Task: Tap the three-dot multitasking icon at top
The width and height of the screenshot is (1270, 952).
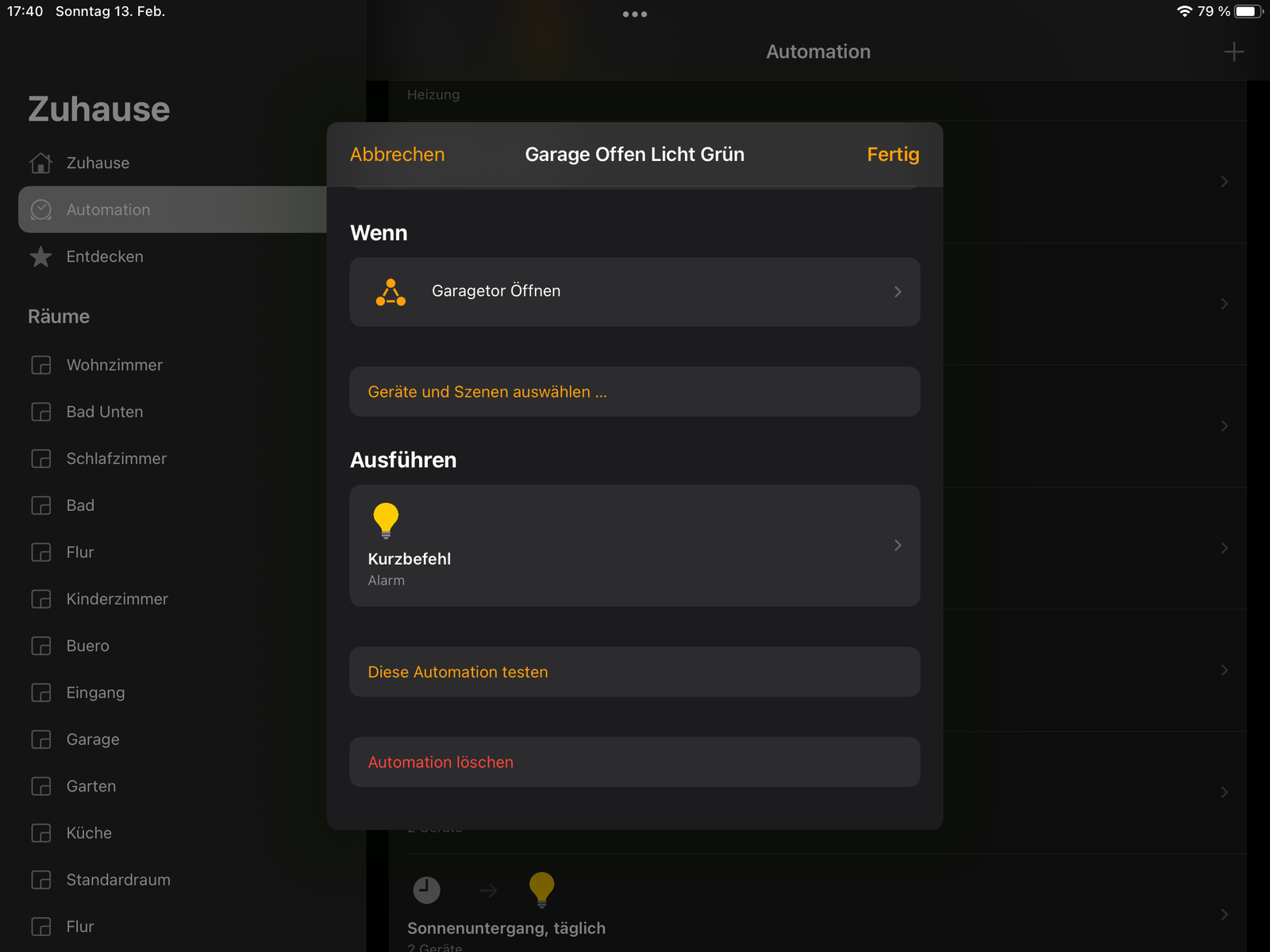Action: [x=634, y=14]
